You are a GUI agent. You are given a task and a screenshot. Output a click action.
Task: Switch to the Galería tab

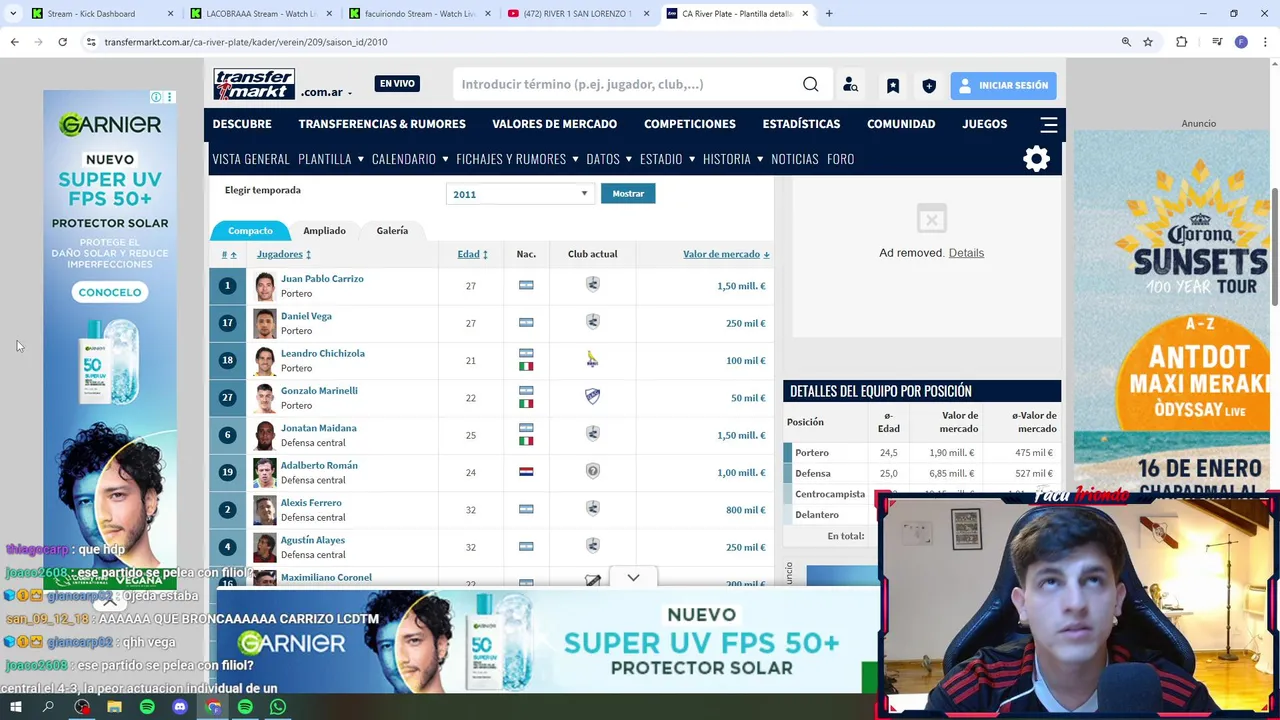click(392, 231)
